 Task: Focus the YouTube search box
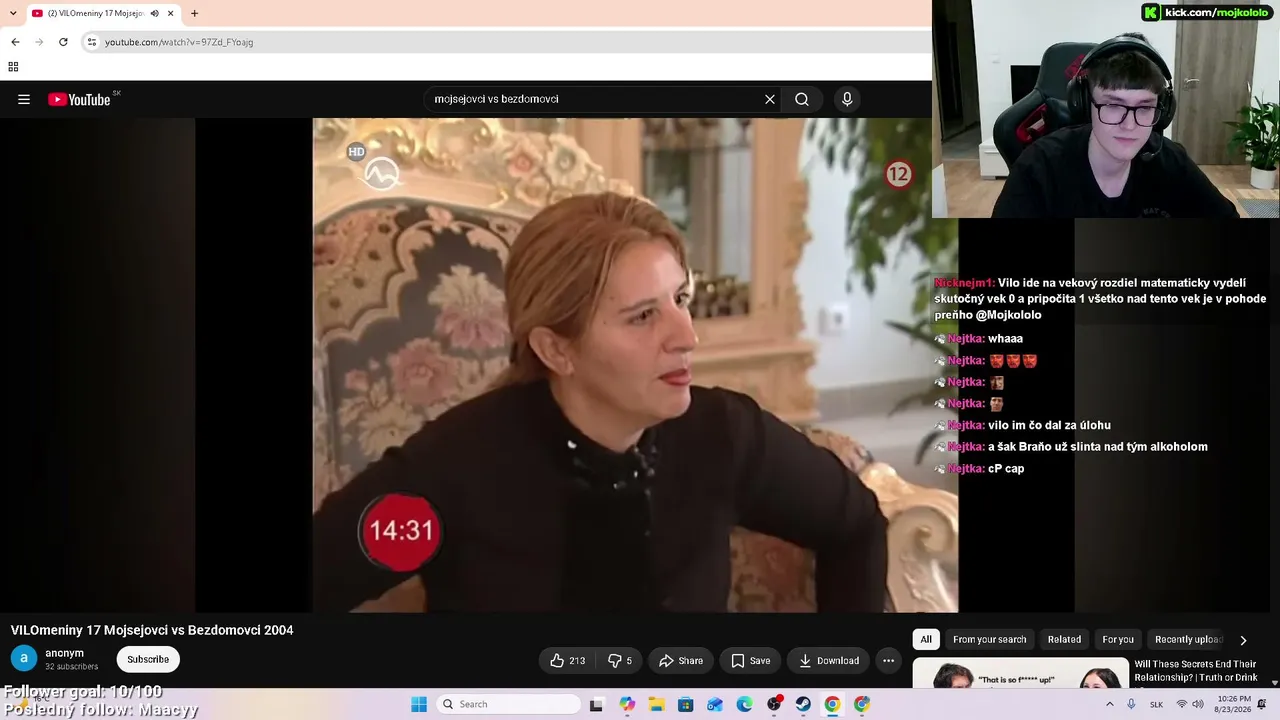coord(595,99)
